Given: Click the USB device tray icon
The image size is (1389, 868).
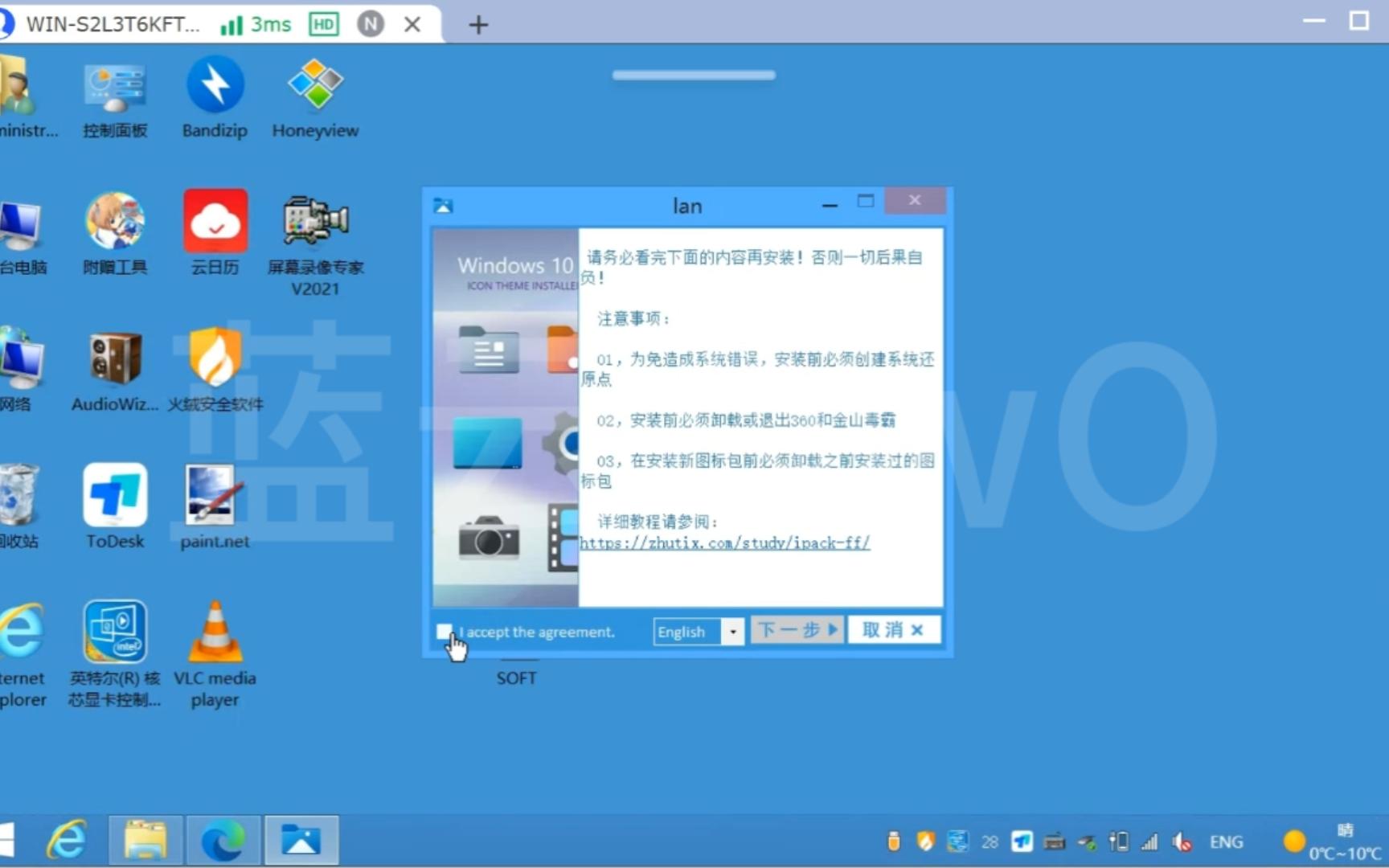Looking at the screenshot, I should tap(893, 841).
